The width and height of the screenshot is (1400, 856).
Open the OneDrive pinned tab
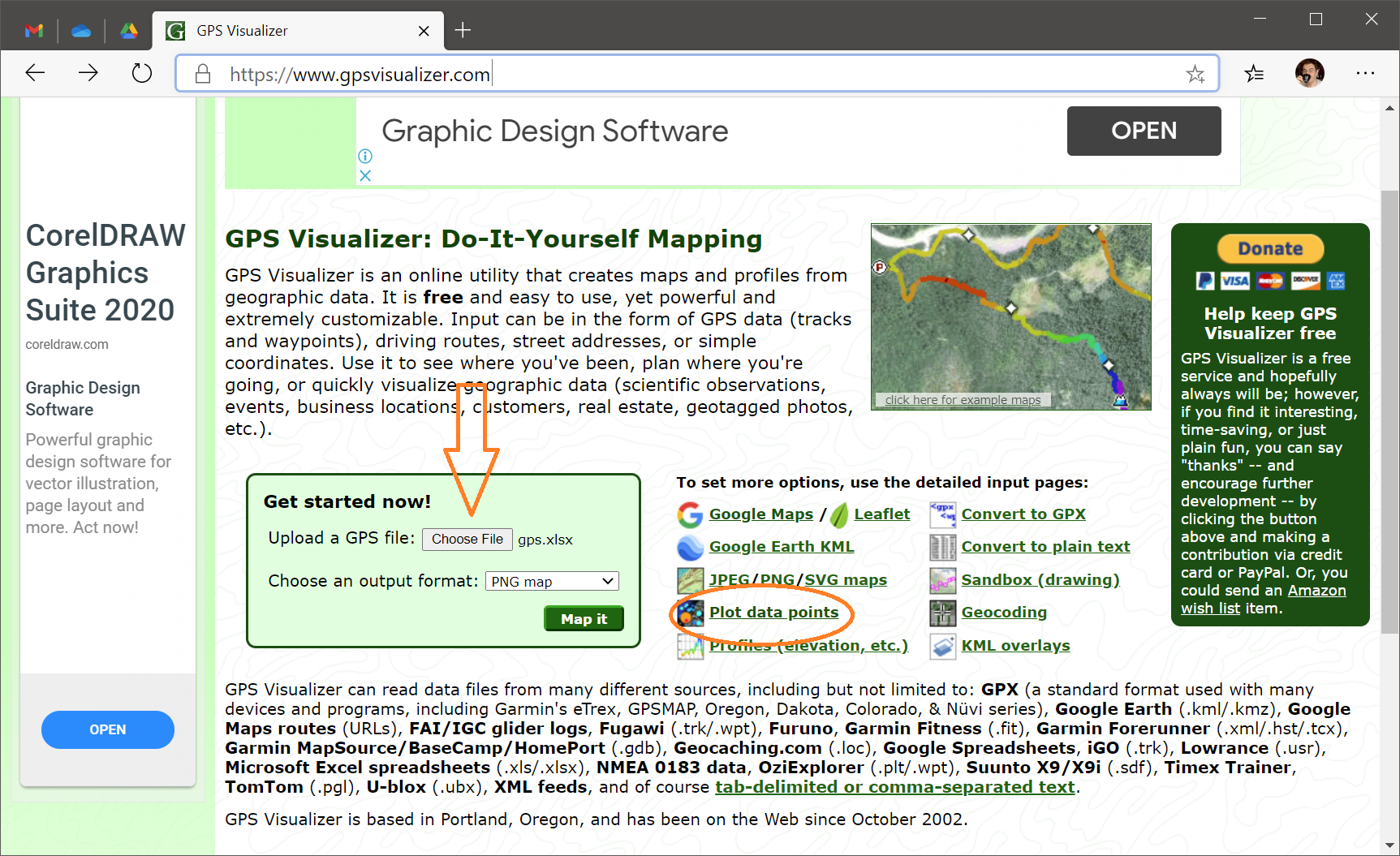click(x=81, y=31)
